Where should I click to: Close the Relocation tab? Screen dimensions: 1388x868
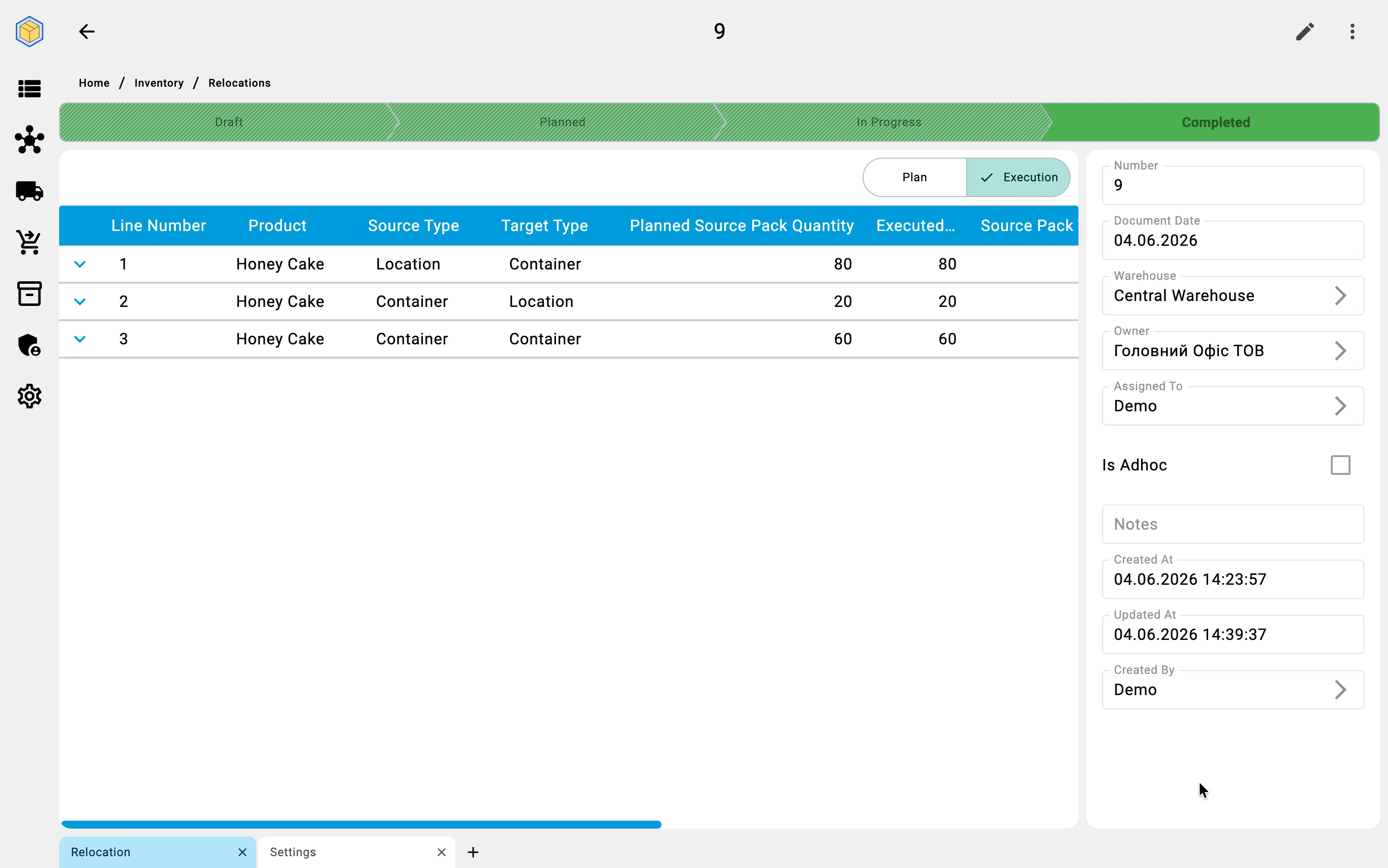(x=243, y=853)
